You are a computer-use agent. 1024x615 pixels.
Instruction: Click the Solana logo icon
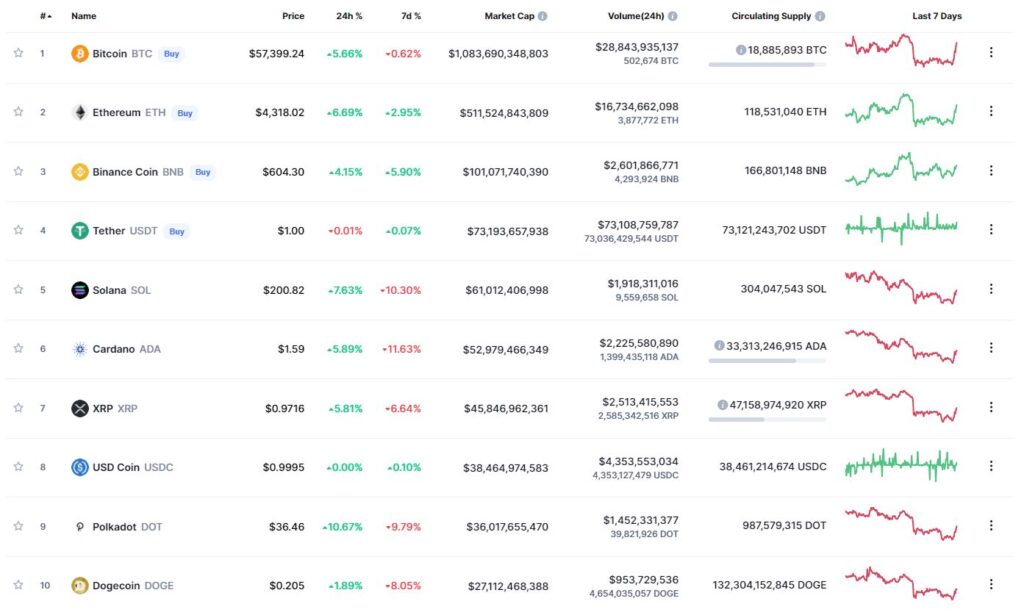[80, 290]
